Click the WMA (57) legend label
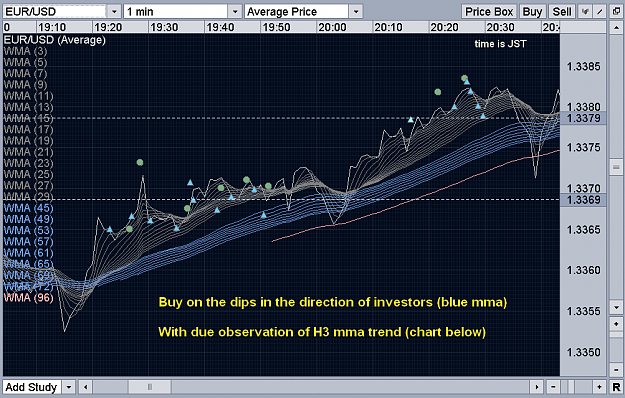The height and width of the screenshot is (398, 625). coord(28,241)
